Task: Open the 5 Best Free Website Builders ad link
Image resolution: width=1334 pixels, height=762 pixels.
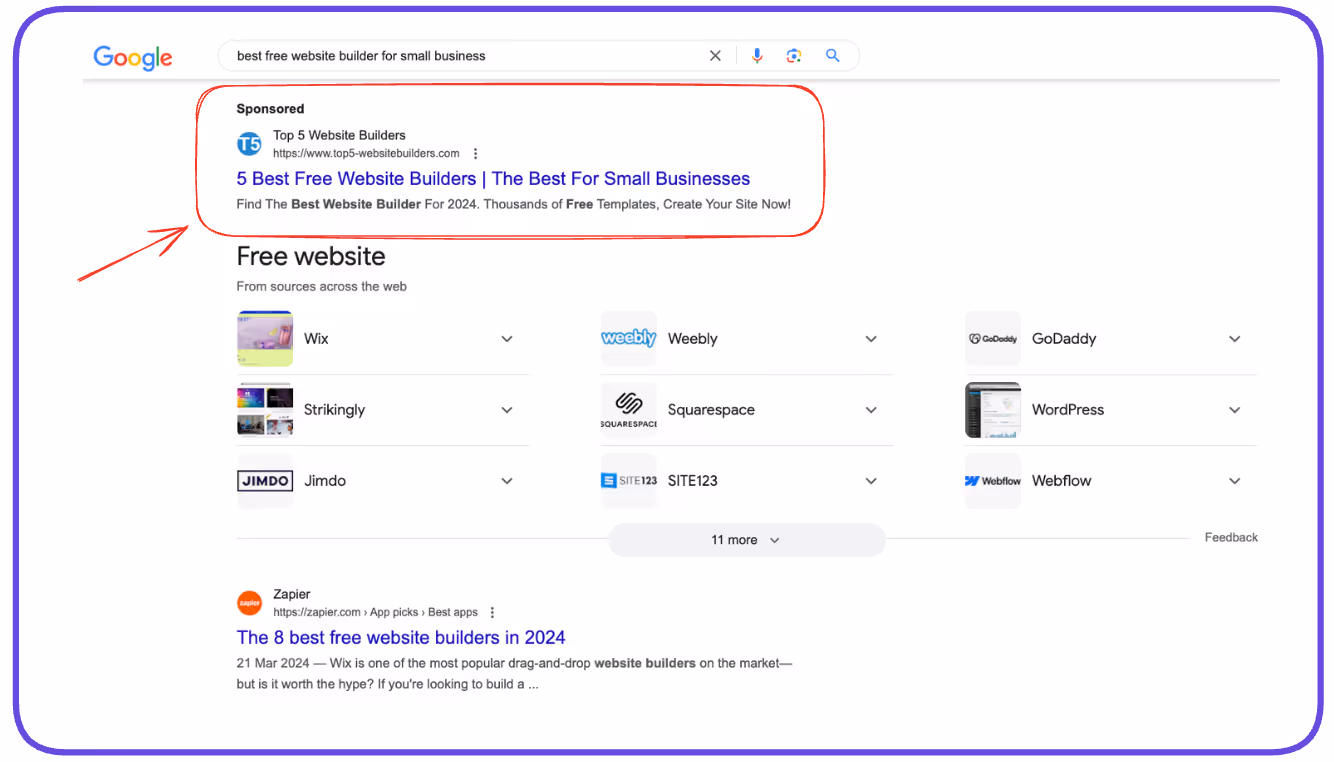Action: click(x=493, y=179)
